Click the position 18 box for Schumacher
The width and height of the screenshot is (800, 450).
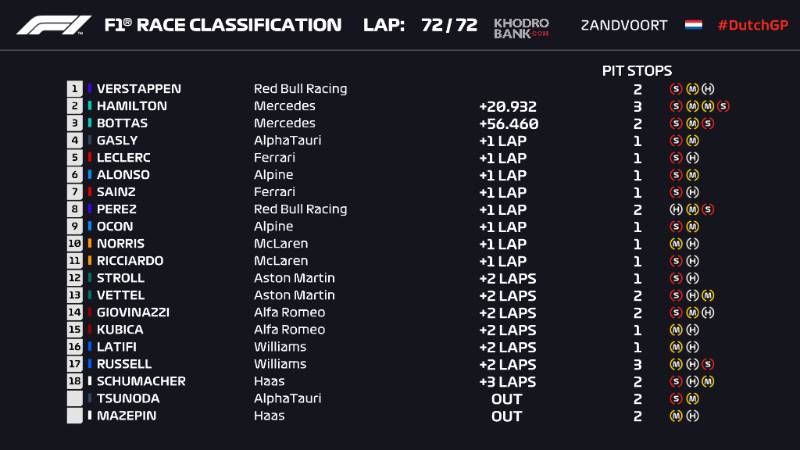click(74, 381)
